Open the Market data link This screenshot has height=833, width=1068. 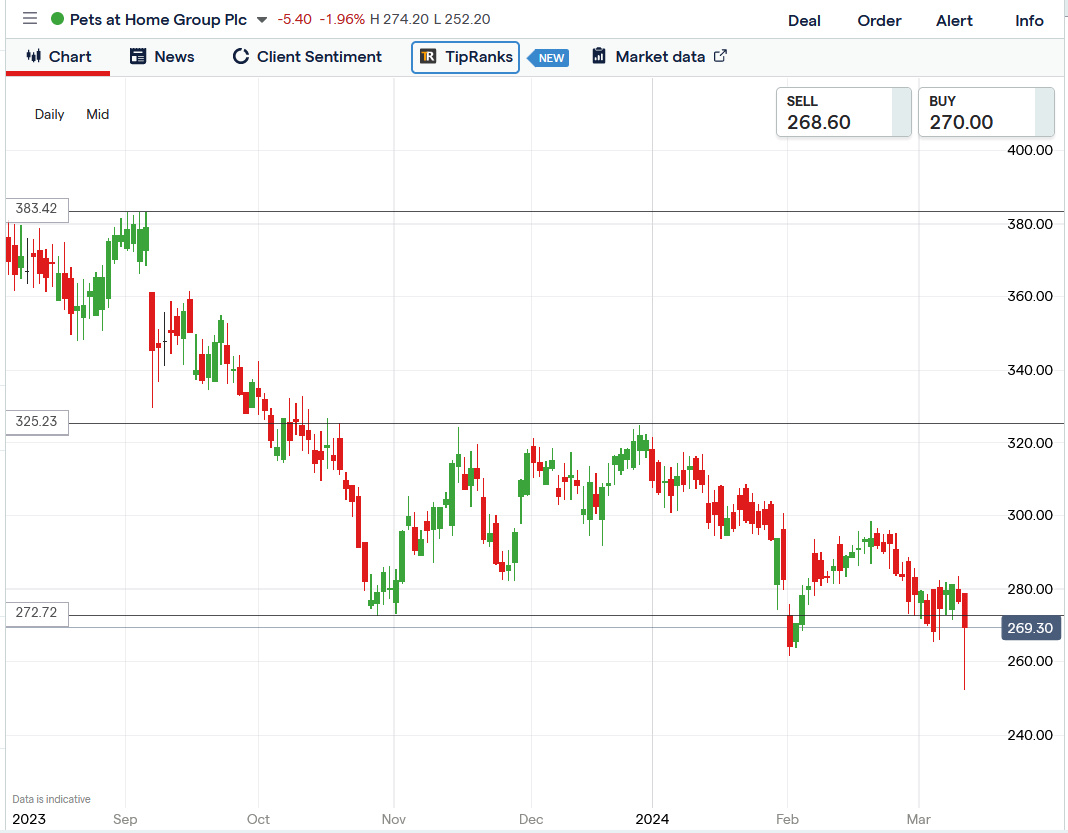click(x=659, y=57)
